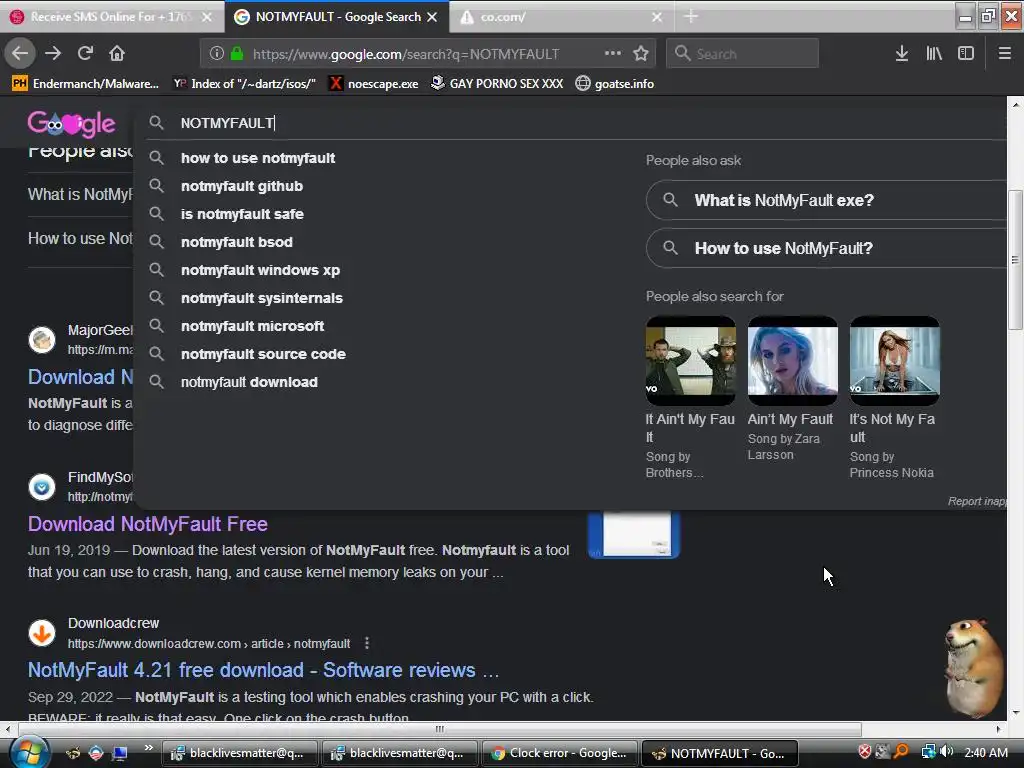
Task: Open Downloadcrew result options three-dot menu
Action: click(x=367, y=643)
